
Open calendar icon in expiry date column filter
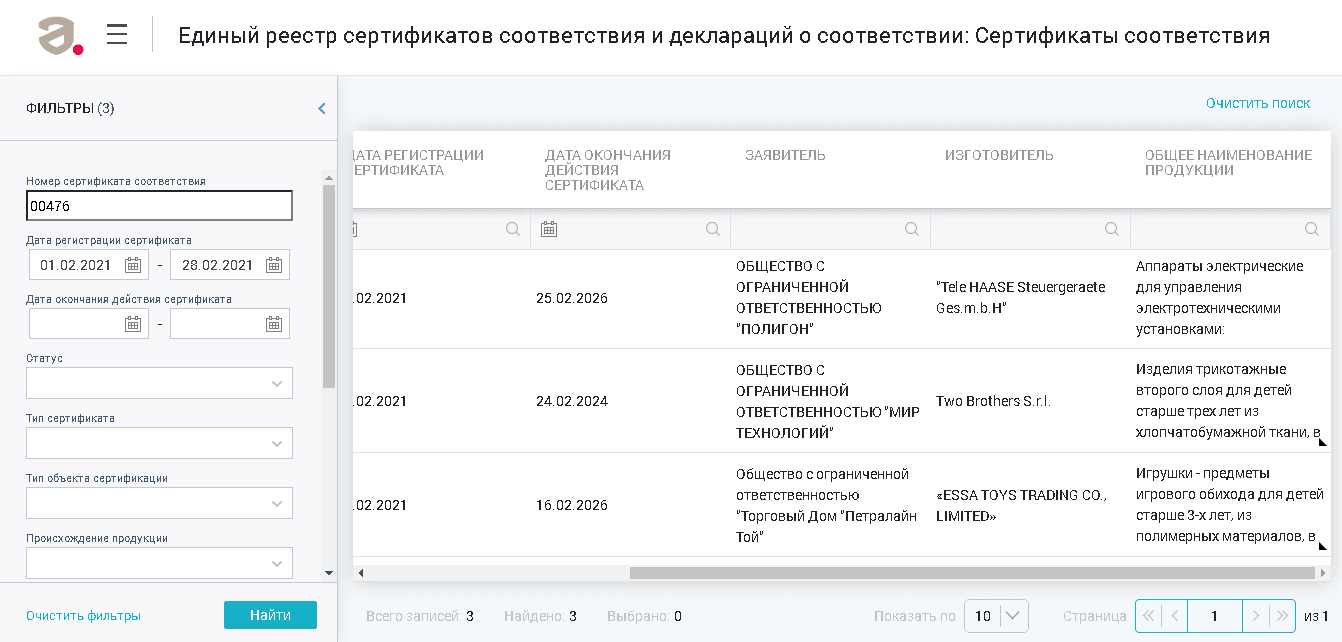[548, 229]
